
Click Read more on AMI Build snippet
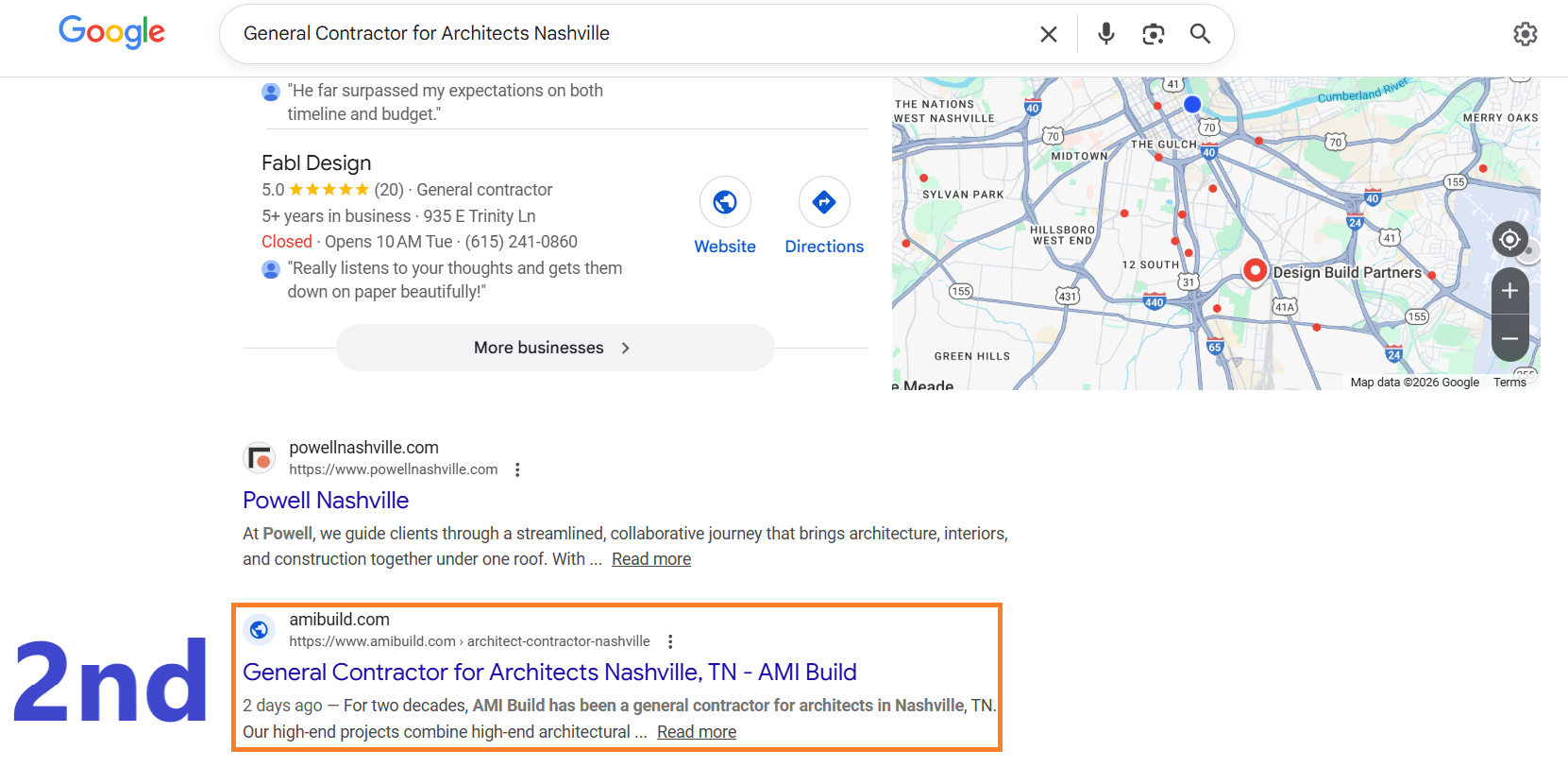pyautogui.click(x=697, y=732)
